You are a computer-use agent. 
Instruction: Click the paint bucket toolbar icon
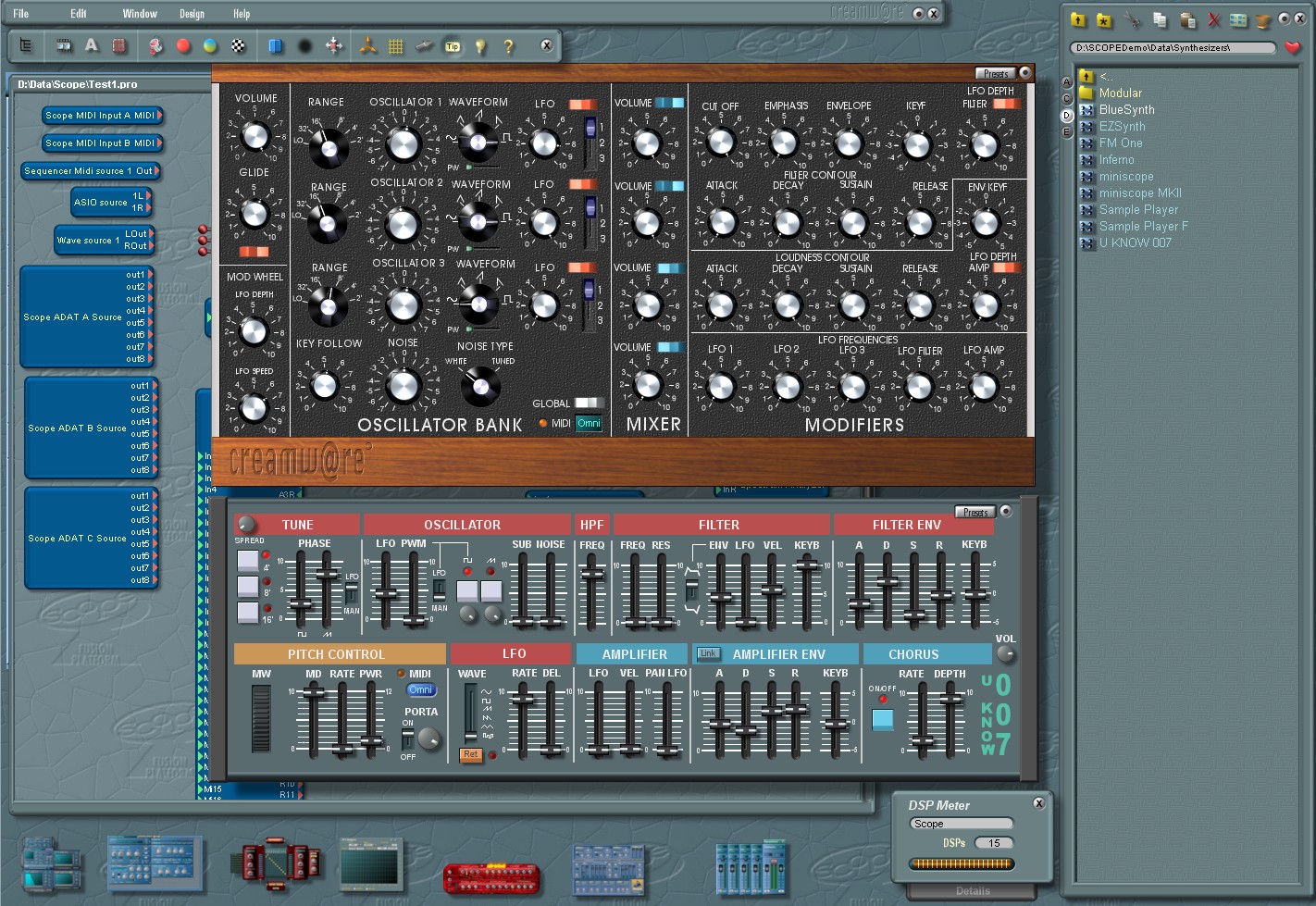click(155, 45)
